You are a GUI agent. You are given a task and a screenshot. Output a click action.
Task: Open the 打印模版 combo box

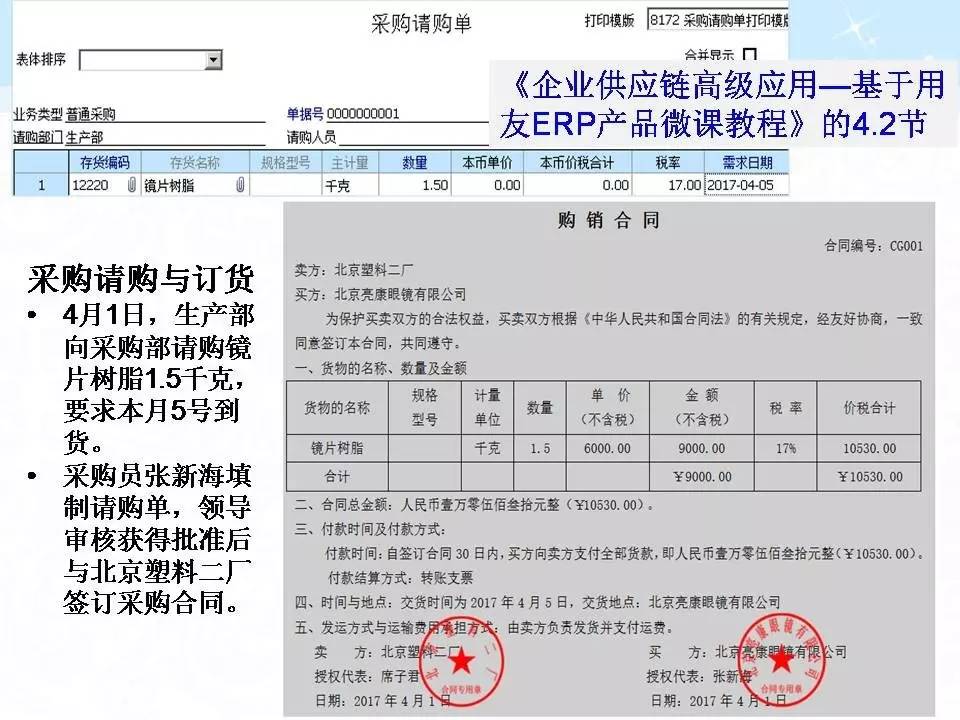pos(717,20)
